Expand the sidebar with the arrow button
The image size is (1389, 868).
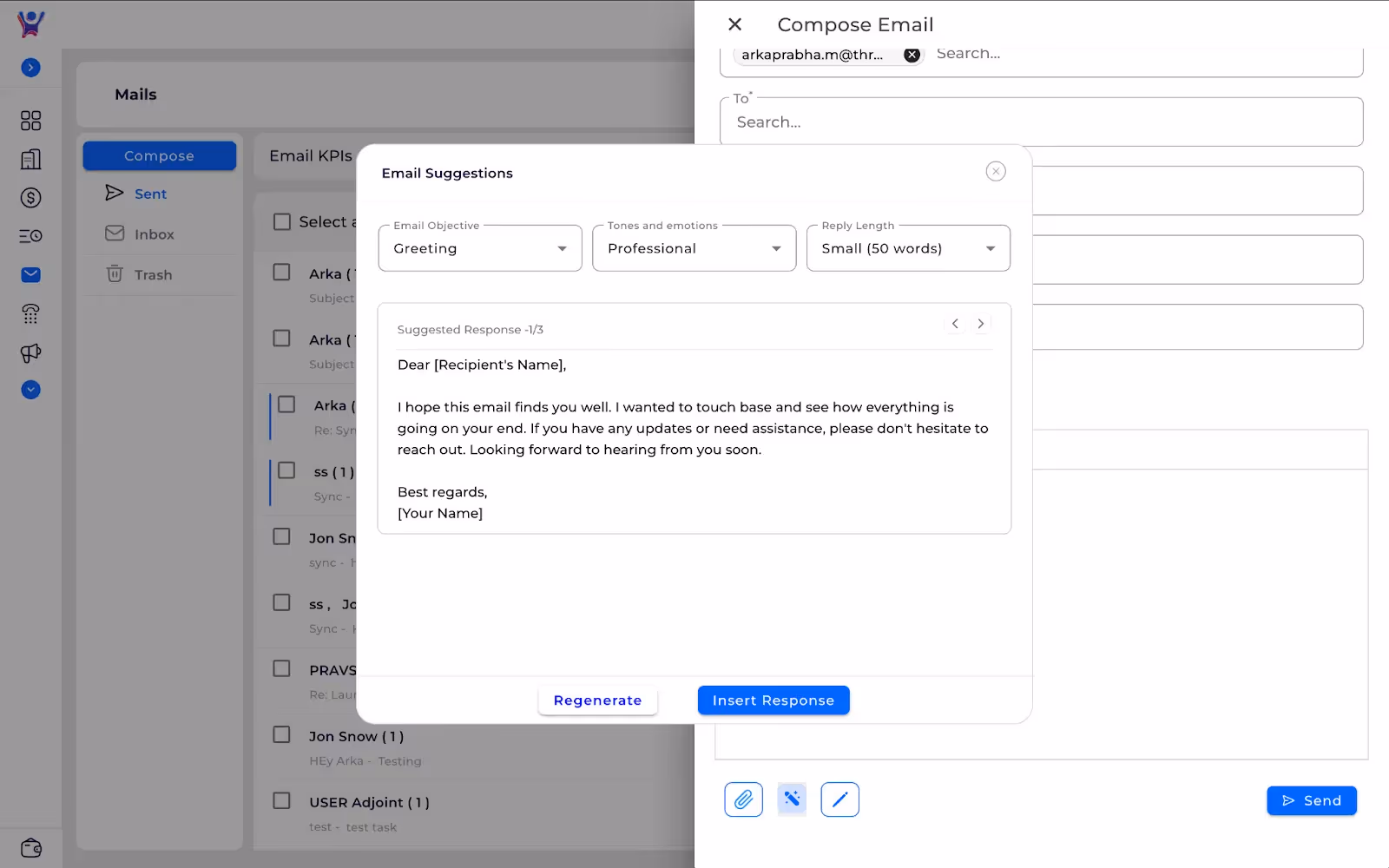coord(30,68)
